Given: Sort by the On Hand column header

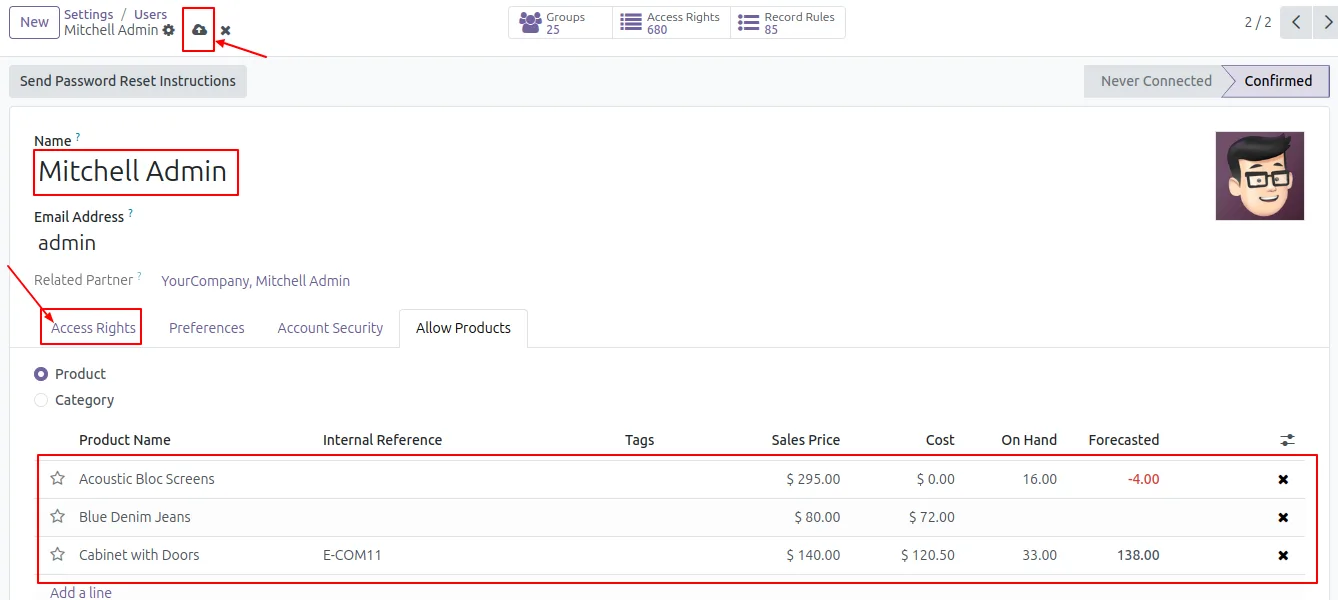Looking at the screenshot, I should coord(1029,440).
